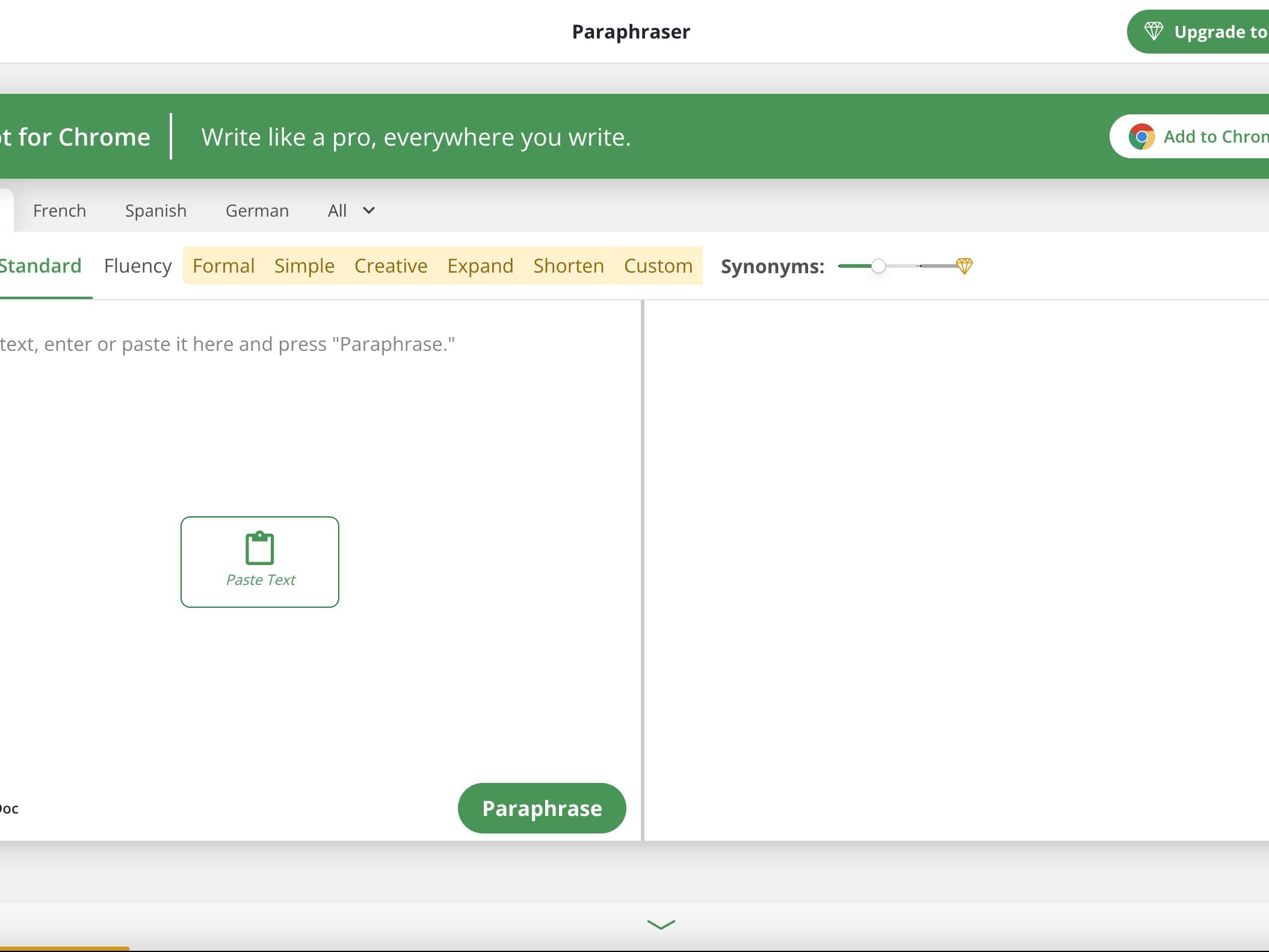
Task: Click Add to Chrome button
Action: (x=1190, y=137)
